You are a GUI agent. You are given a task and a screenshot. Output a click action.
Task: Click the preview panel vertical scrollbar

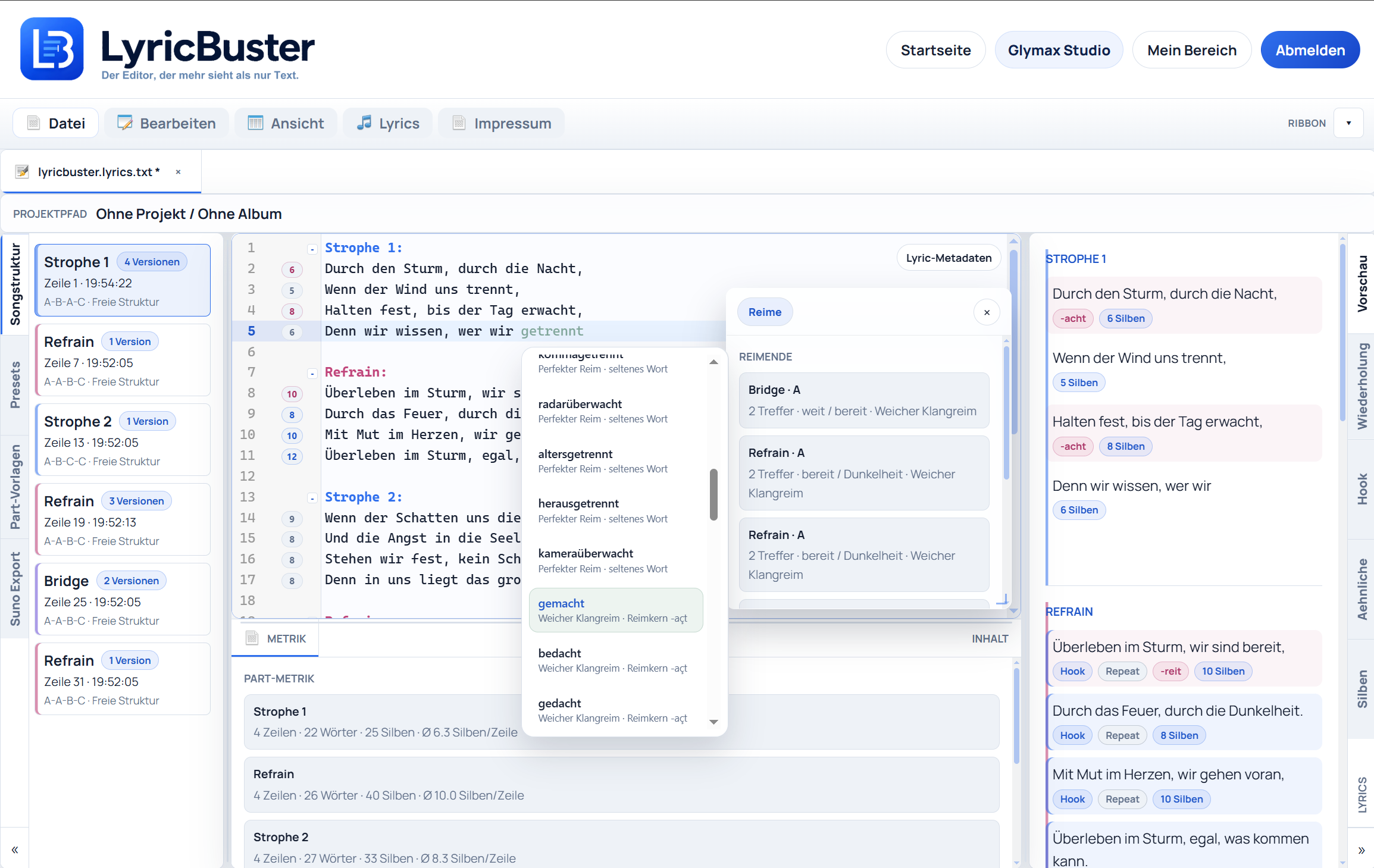click(1342, 333)
